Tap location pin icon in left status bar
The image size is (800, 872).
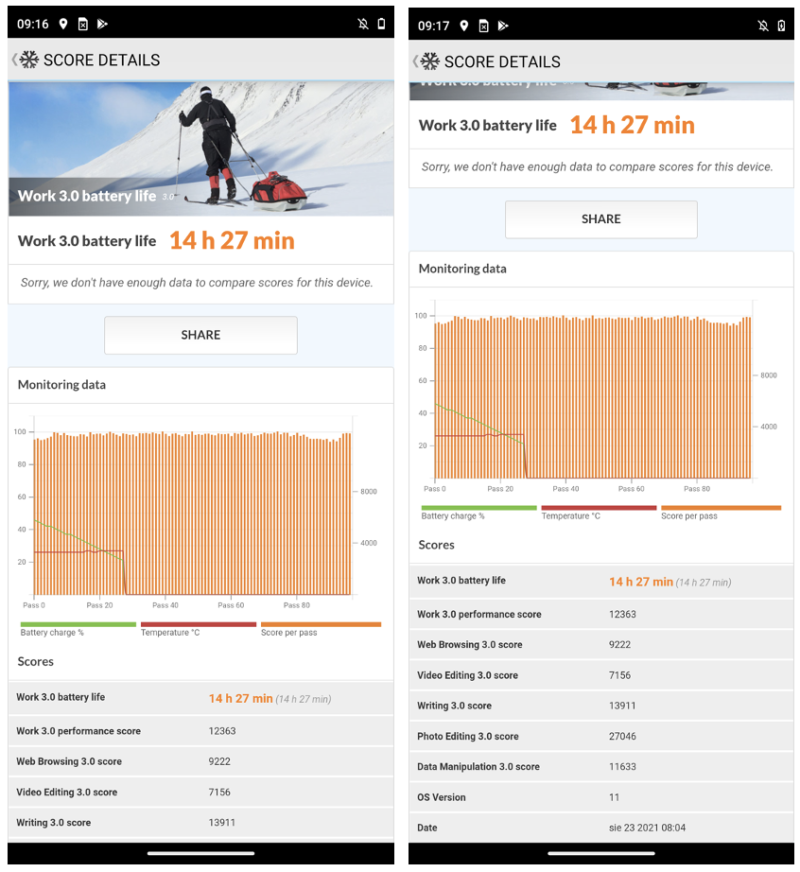[63, 24]
